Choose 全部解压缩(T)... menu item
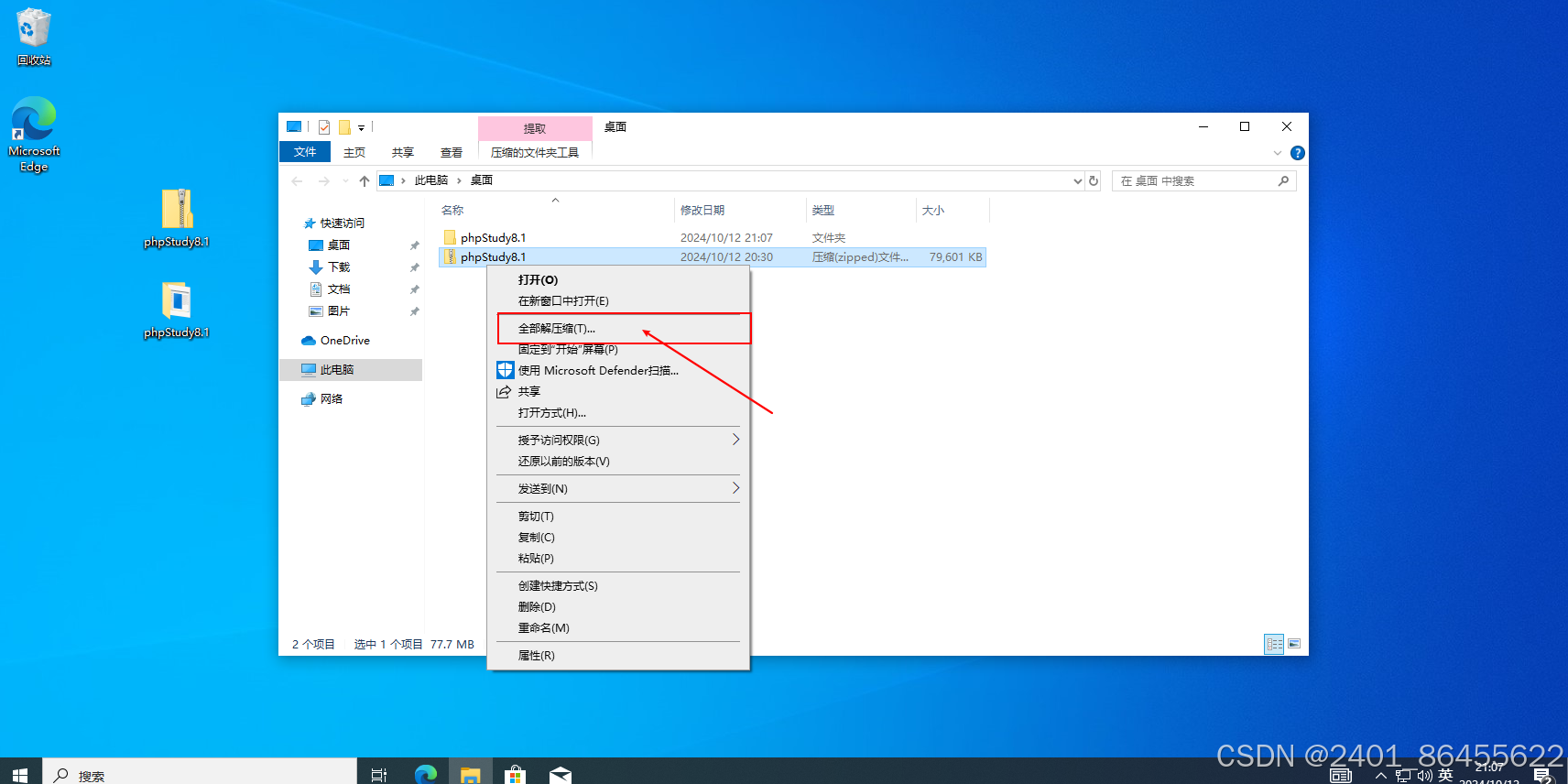This screenshot has height=784, width=1568. (618, 329)
